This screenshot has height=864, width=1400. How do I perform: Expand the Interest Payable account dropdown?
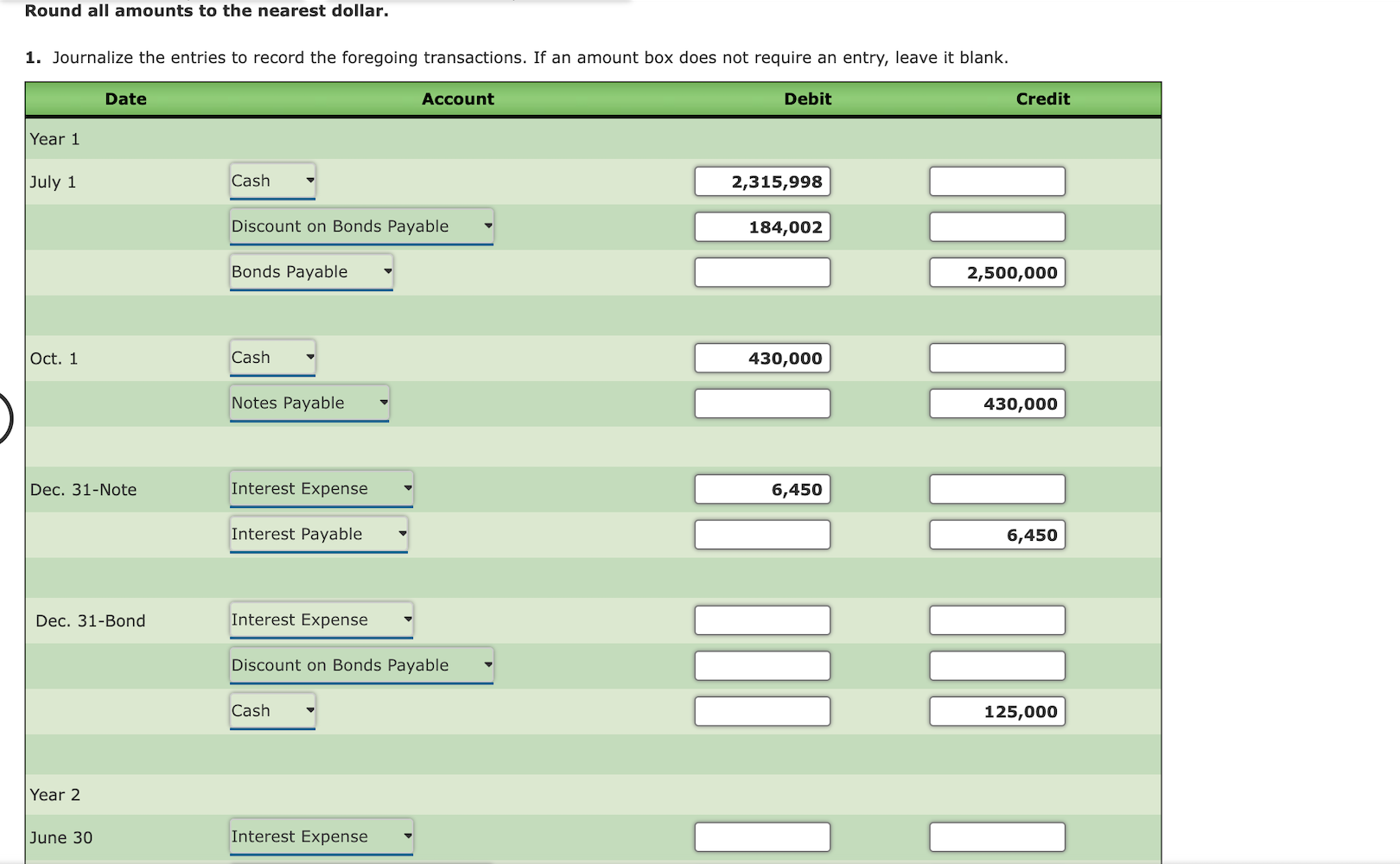click(318, 533)
